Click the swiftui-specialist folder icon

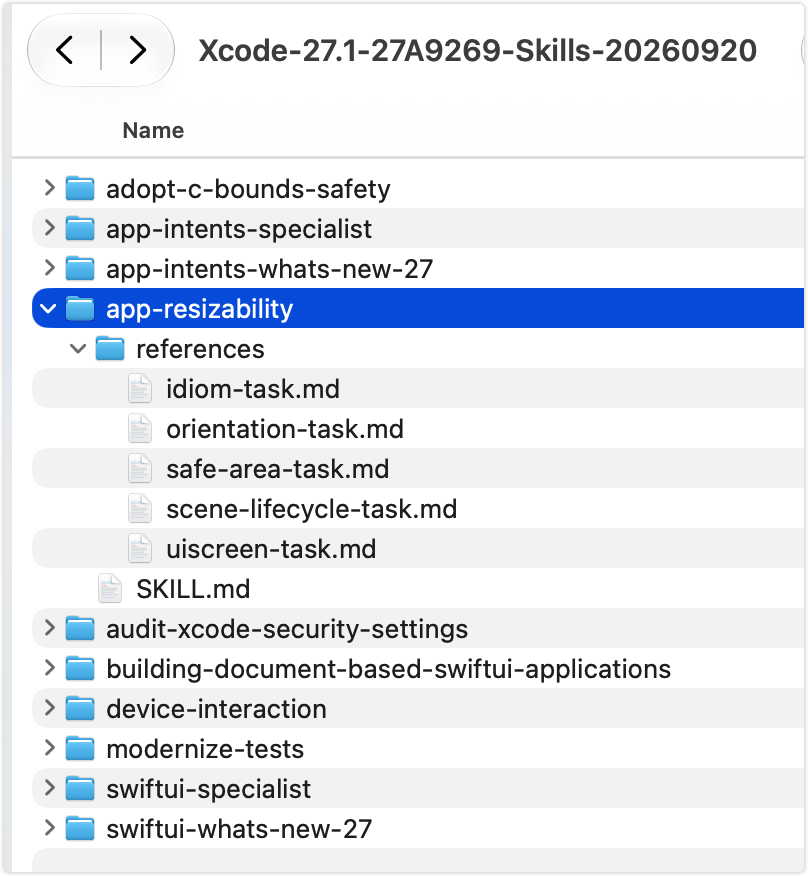pyautogui.click(x=80, y=789)
